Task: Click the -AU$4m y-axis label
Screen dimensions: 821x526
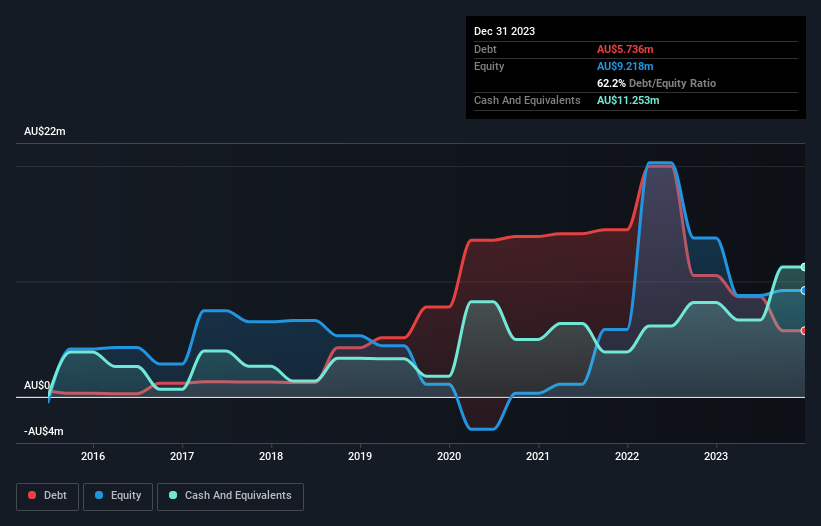Action: (x=43, y=431)
